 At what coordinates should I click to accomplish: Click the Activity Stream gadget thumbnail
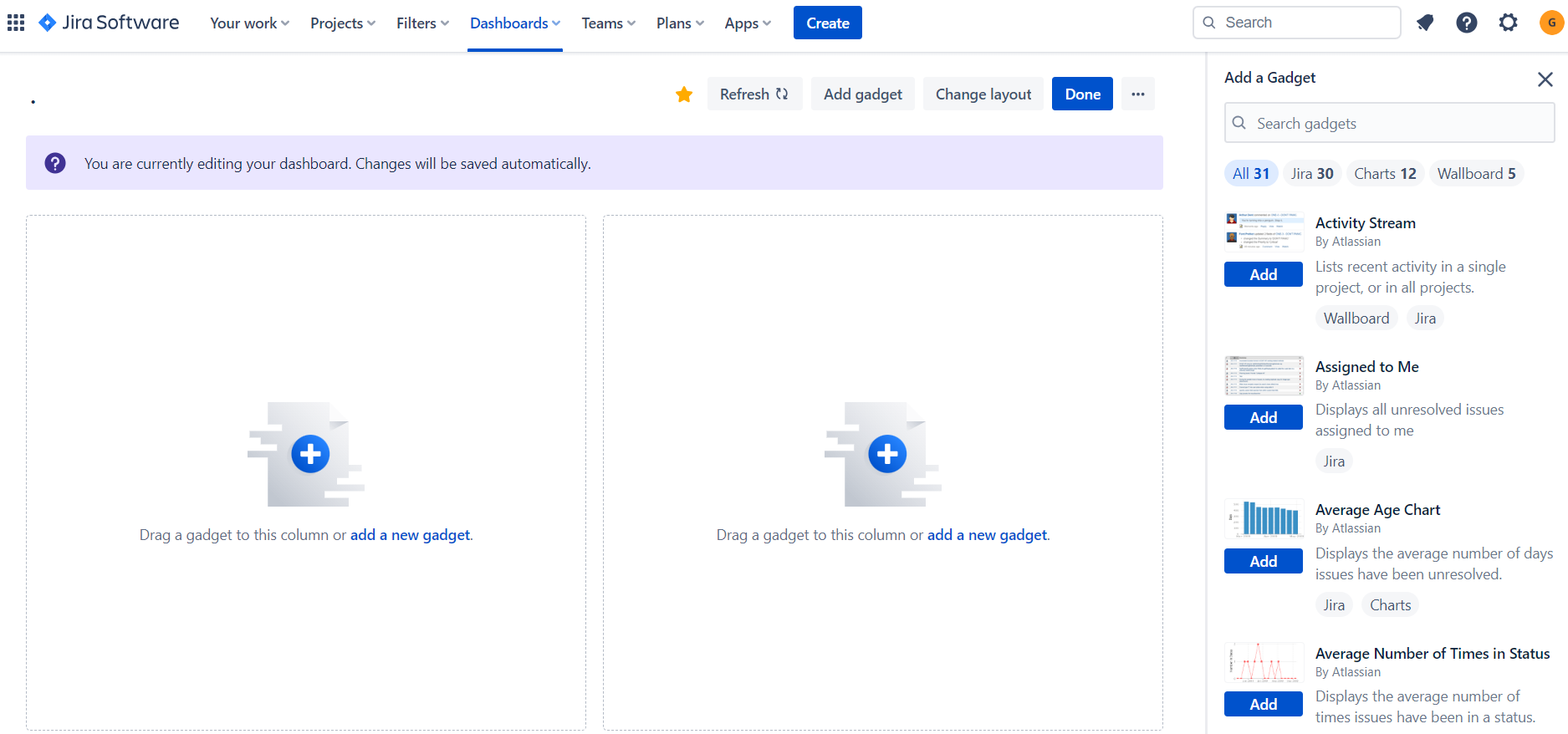[x=1264, y=232]
